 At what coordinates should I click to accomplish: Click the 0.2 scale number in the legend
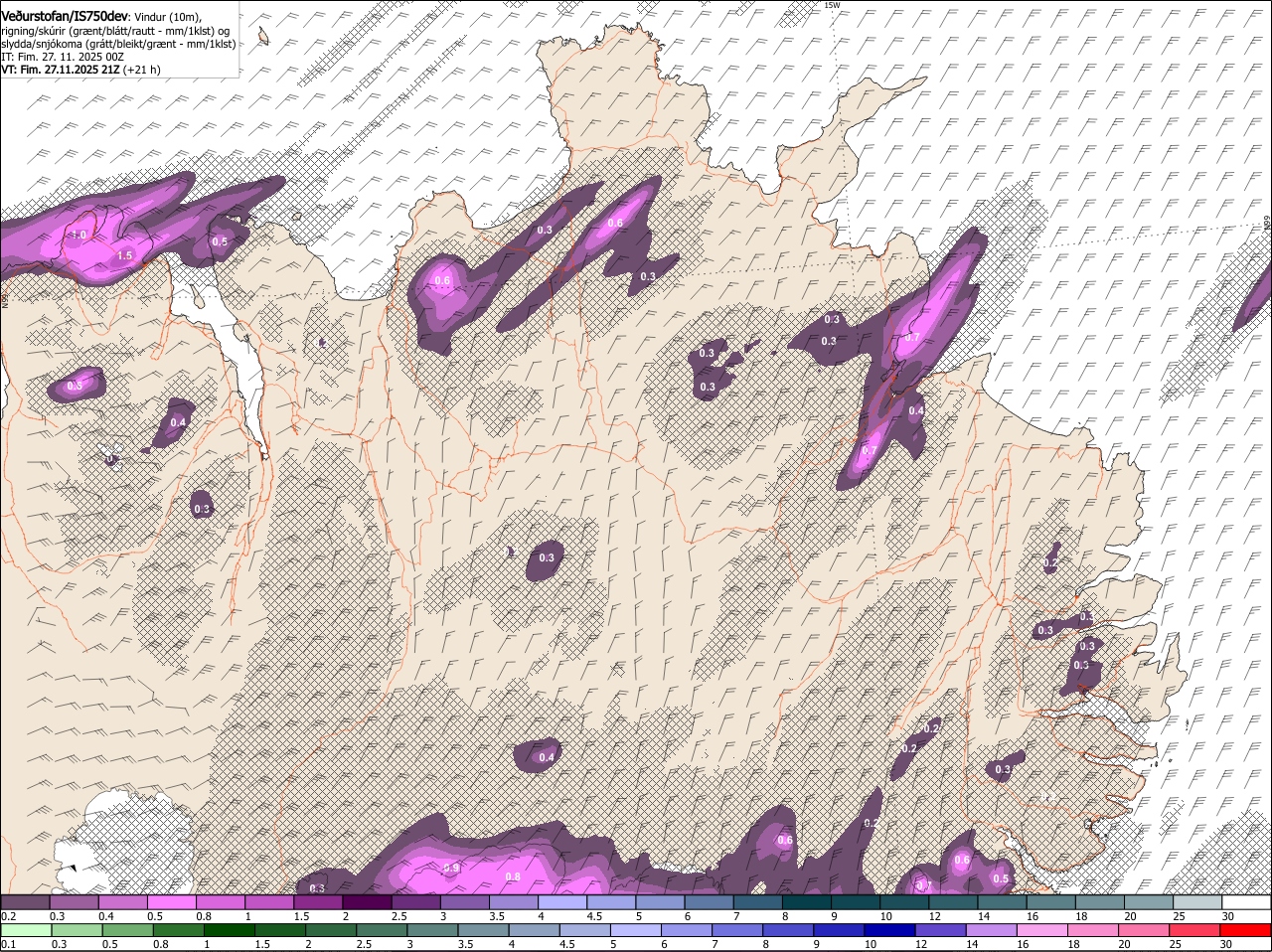[x=8, y=916]
